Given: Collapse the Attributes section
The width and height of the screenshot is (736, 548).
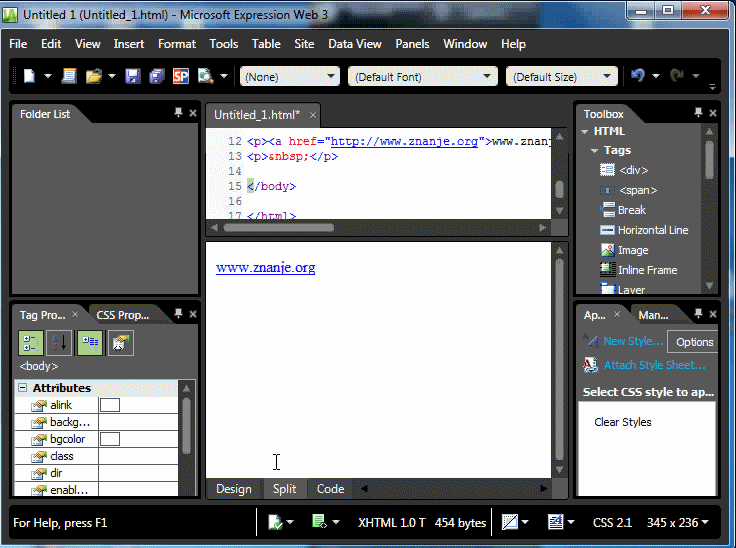Looking at the screenshot, I should click(x=22, y=388).
